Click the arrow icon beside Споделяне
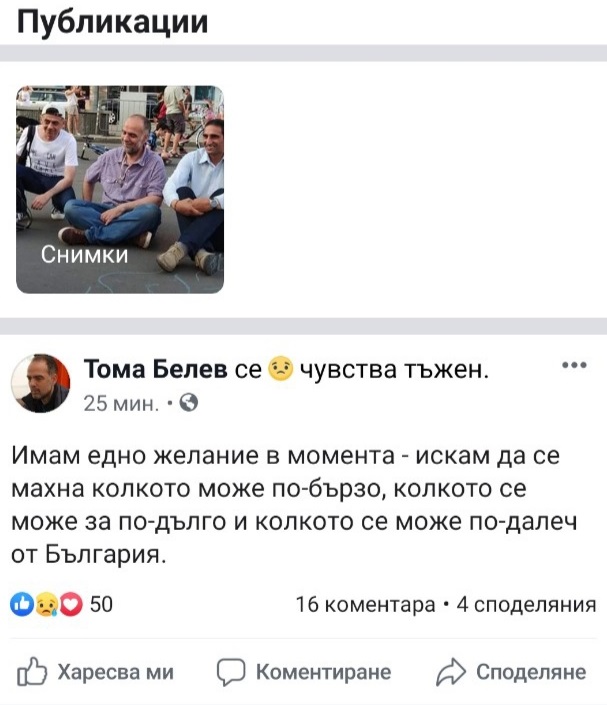The image size is (607, 705). point(451,672)
